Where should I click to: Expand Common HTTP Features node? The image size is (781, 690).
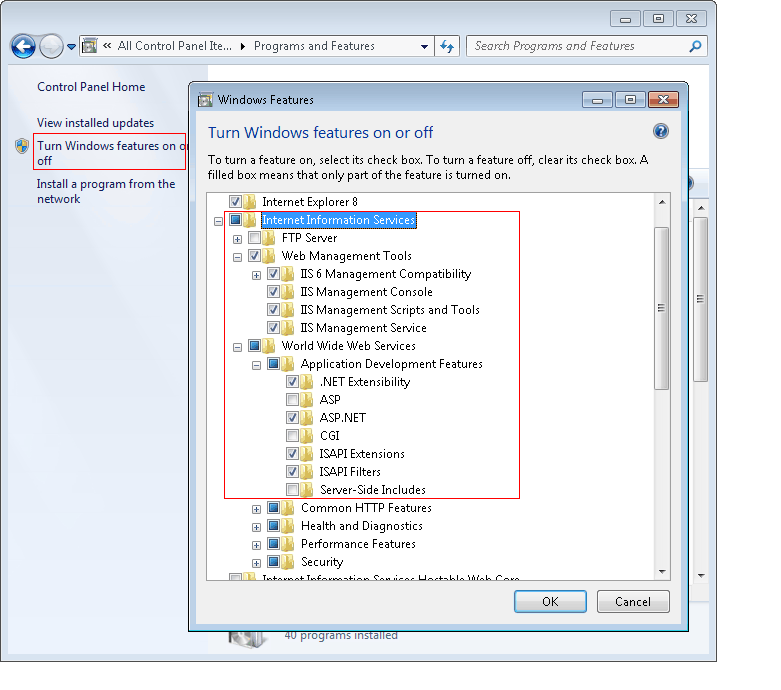[x=256, y=509]
